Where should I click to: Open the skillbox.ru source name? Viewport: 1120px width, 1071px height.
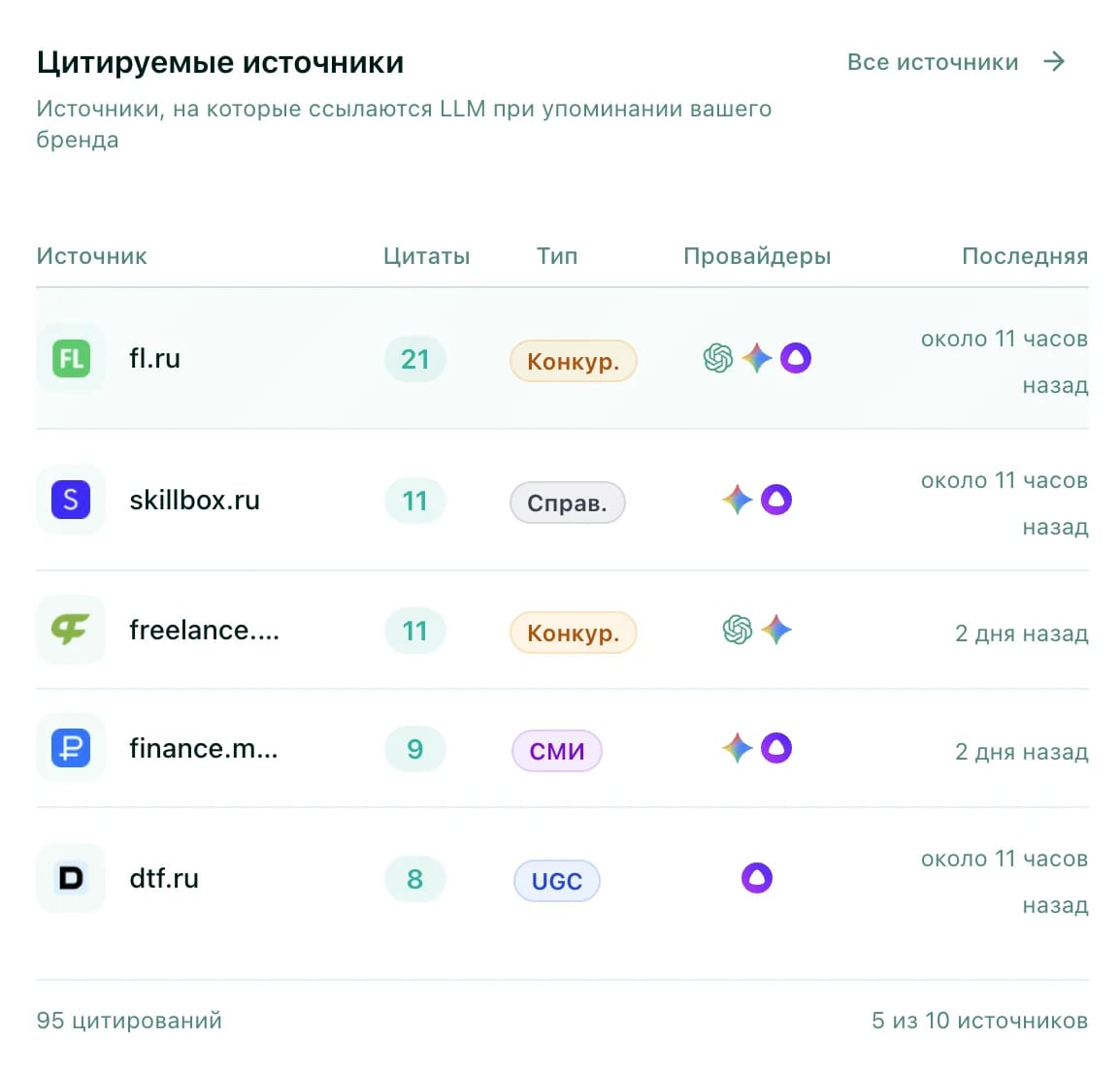(194, 501)
